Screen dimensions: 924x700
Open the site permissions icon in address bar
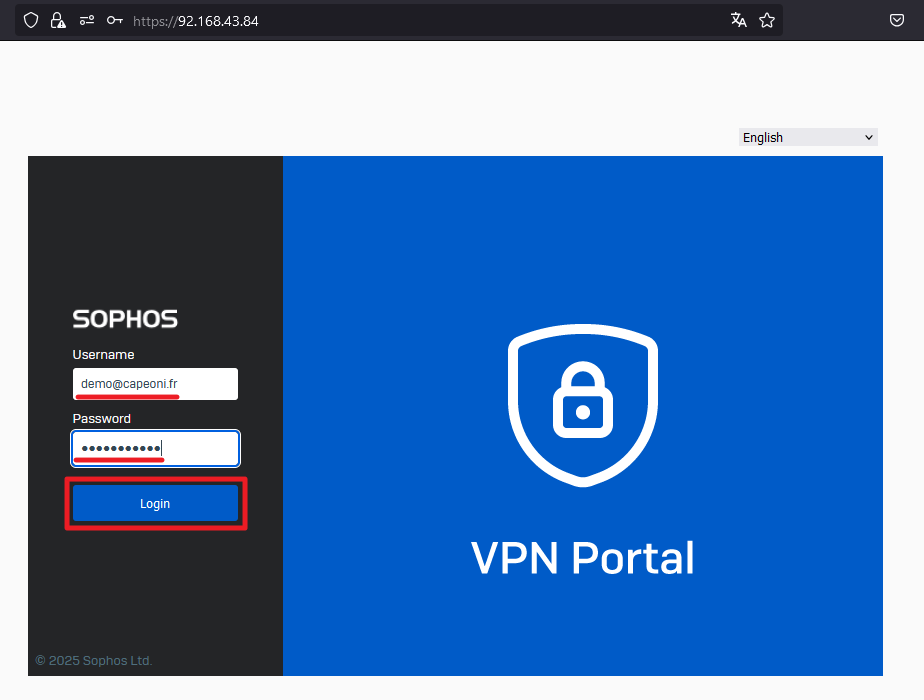87,21
